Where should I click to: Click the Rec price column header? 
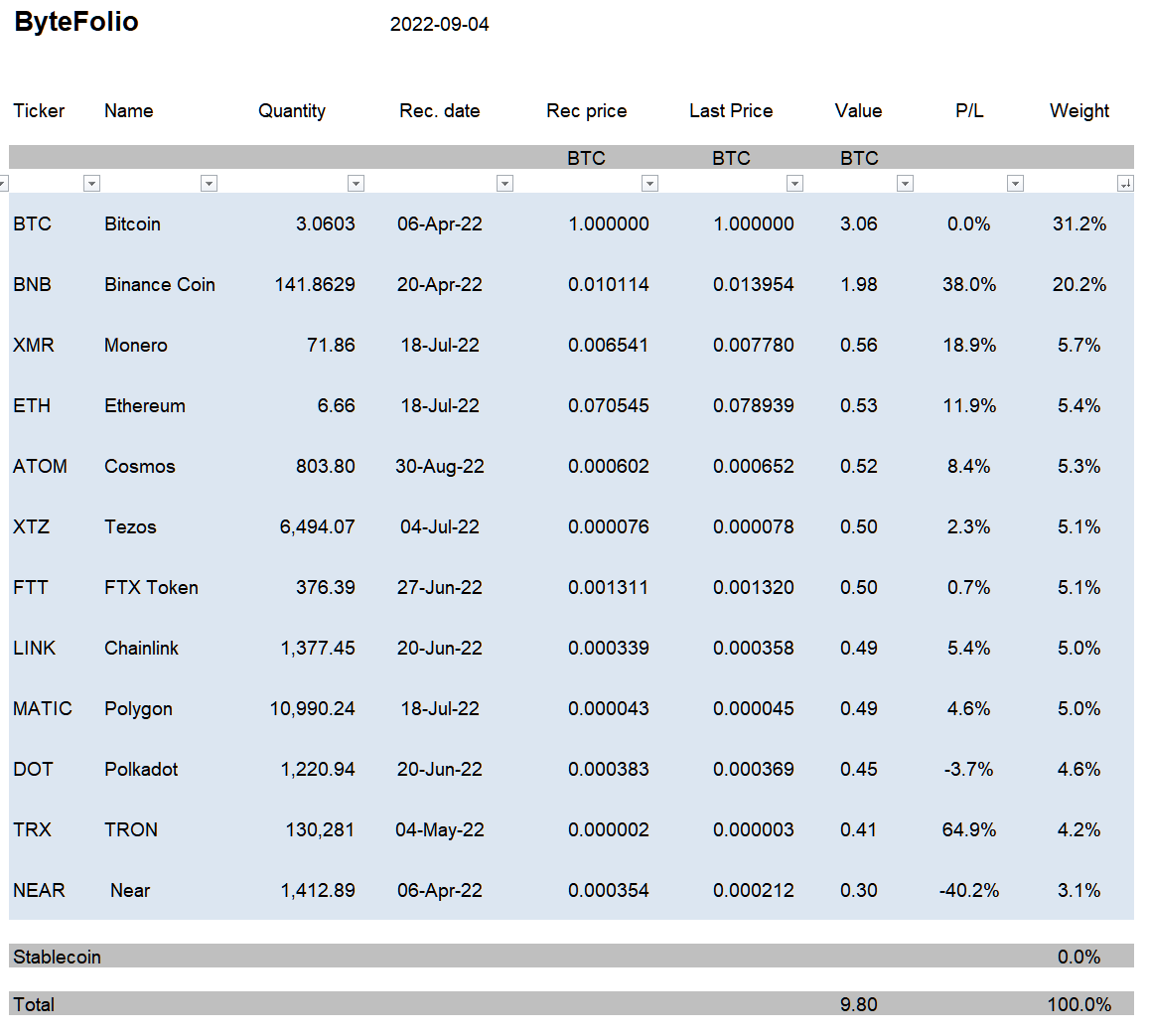coord(587,110)
